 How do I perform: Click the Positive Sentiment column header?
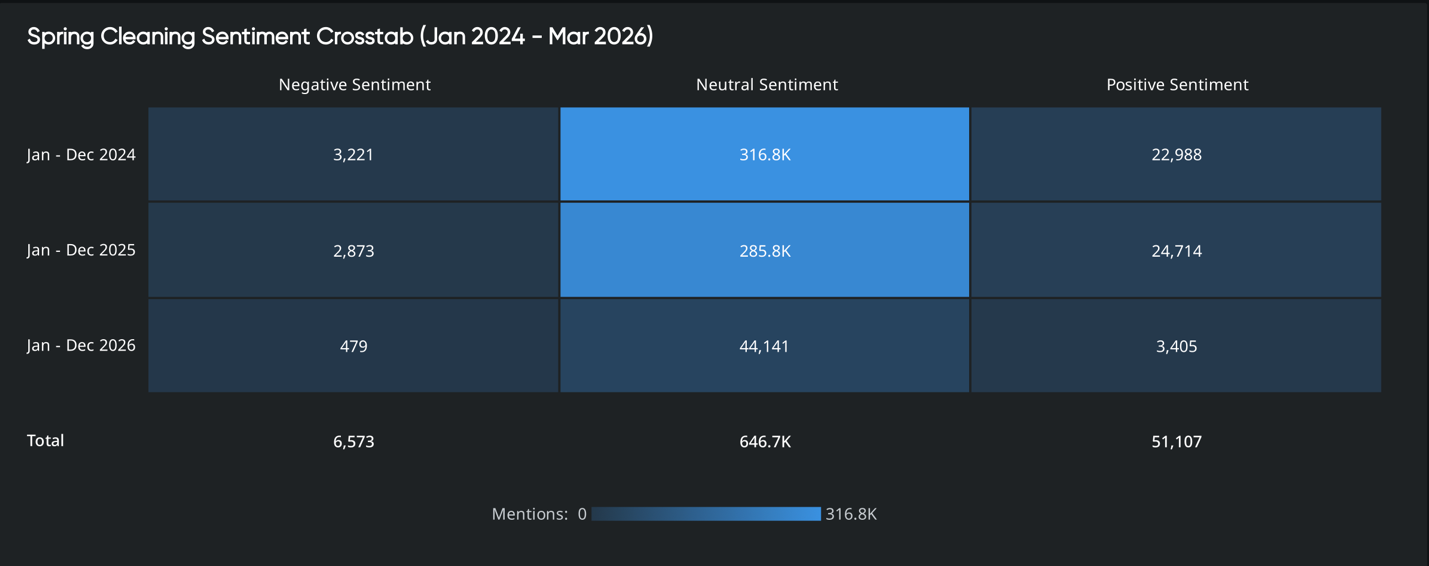pos(1176,85)
